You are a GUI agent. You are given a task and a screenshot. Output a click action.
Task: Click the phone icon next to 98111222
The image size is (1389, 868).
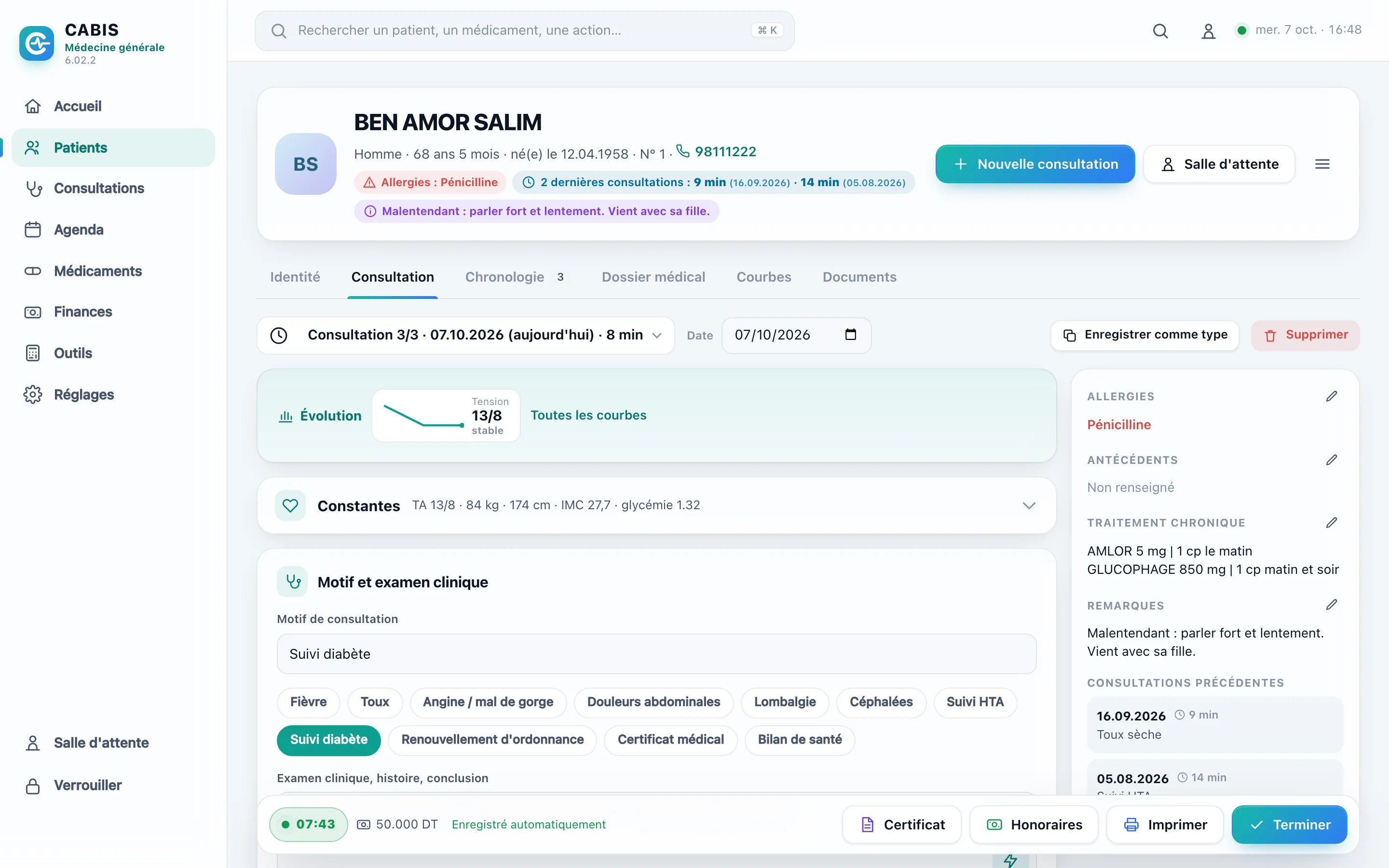coord(682,150)
